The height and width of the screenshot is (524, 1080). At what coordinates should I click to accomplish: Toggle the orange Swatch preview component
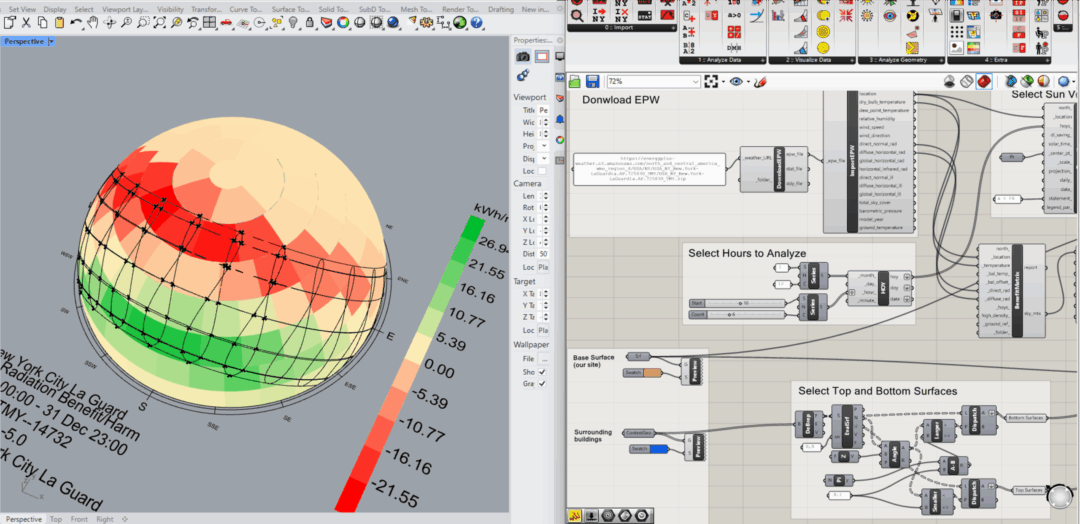click(642, 373)
